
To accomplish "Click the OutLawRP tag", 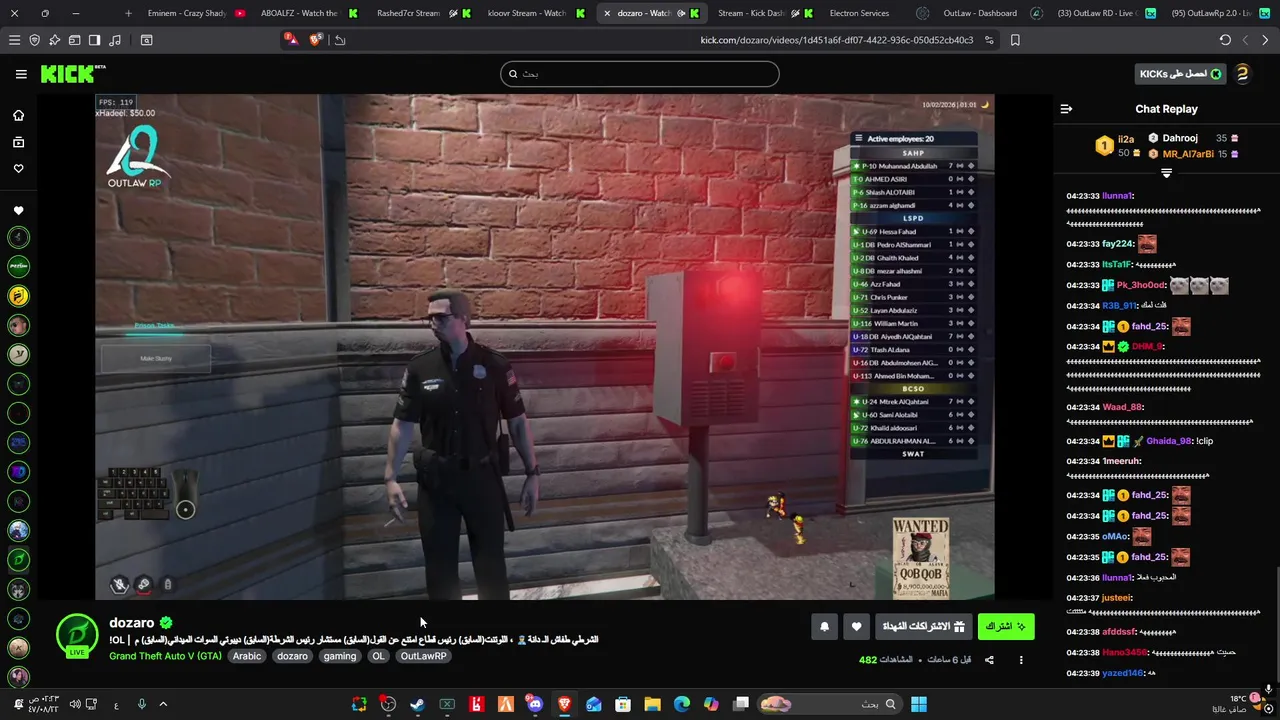I will pyautogui.click(x=423, y=656).
